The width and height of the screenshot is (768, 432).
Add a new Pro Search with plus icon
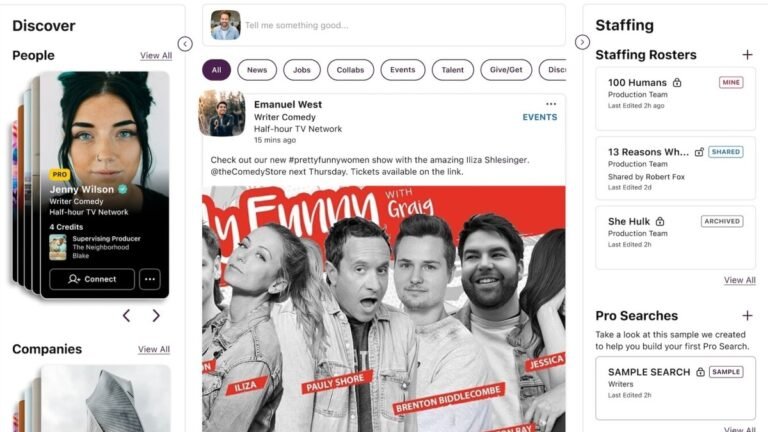[x=747, y=315]
